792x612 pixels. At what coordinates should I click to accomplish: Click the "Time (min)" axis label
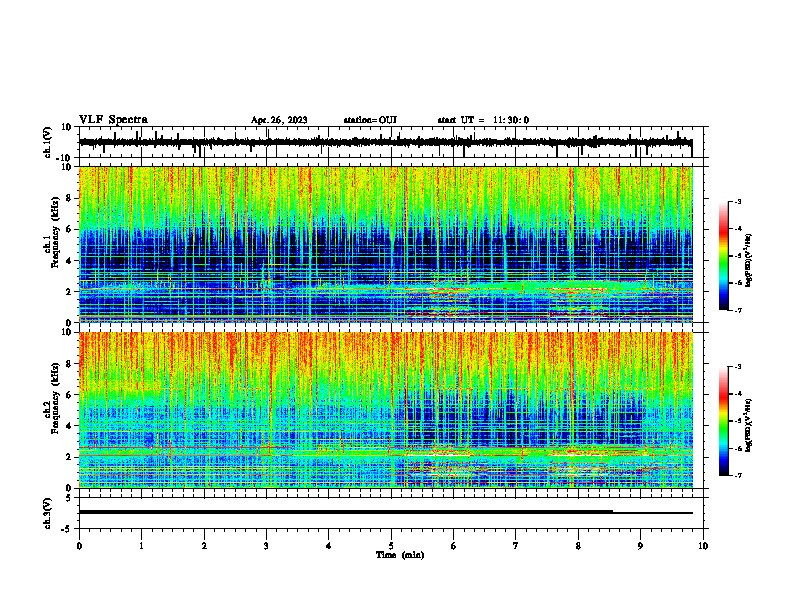click(x=400, y=555)
